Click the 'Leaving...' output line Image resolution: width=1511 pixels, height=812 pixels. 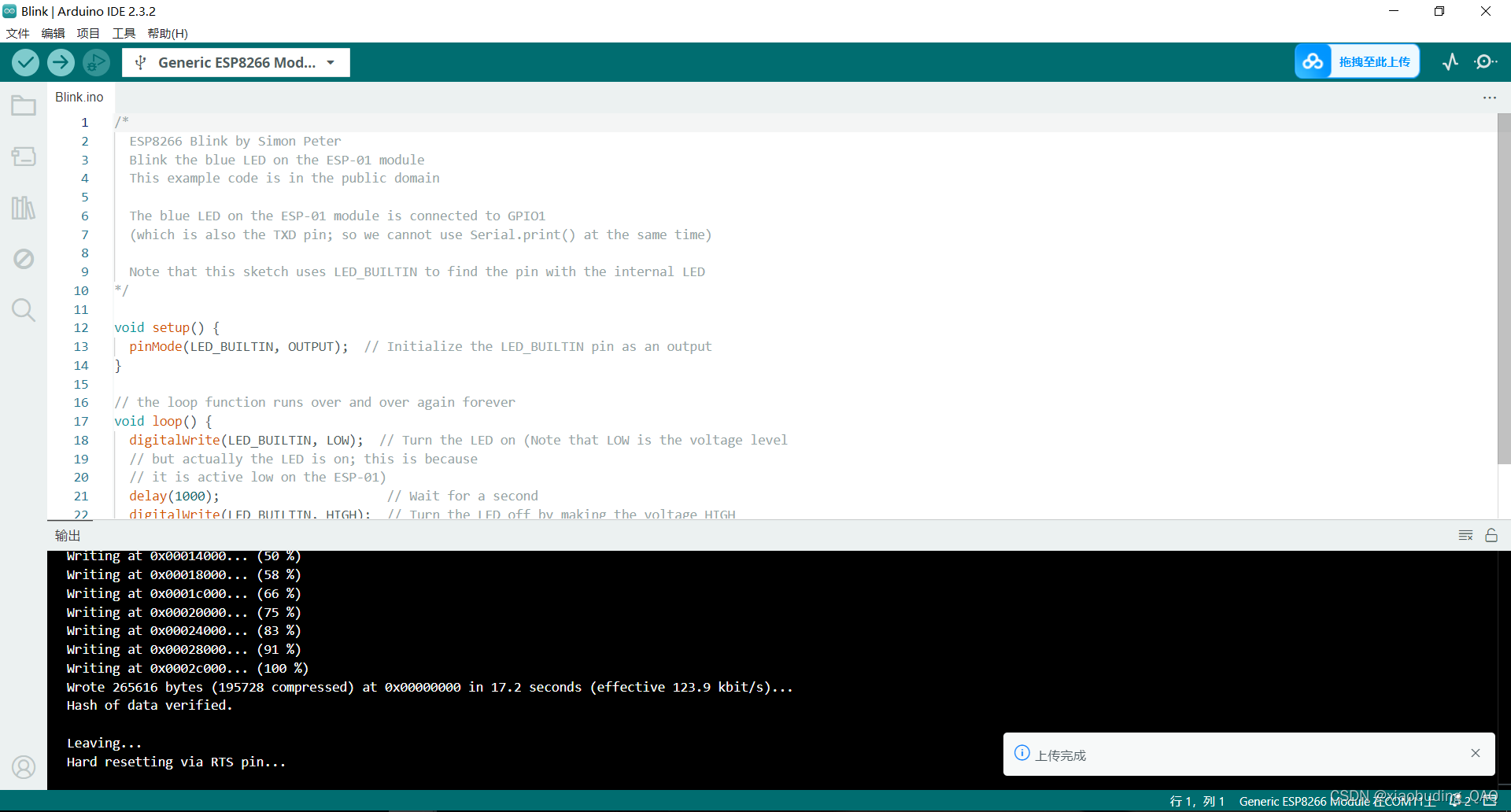(x=104, y=744)
